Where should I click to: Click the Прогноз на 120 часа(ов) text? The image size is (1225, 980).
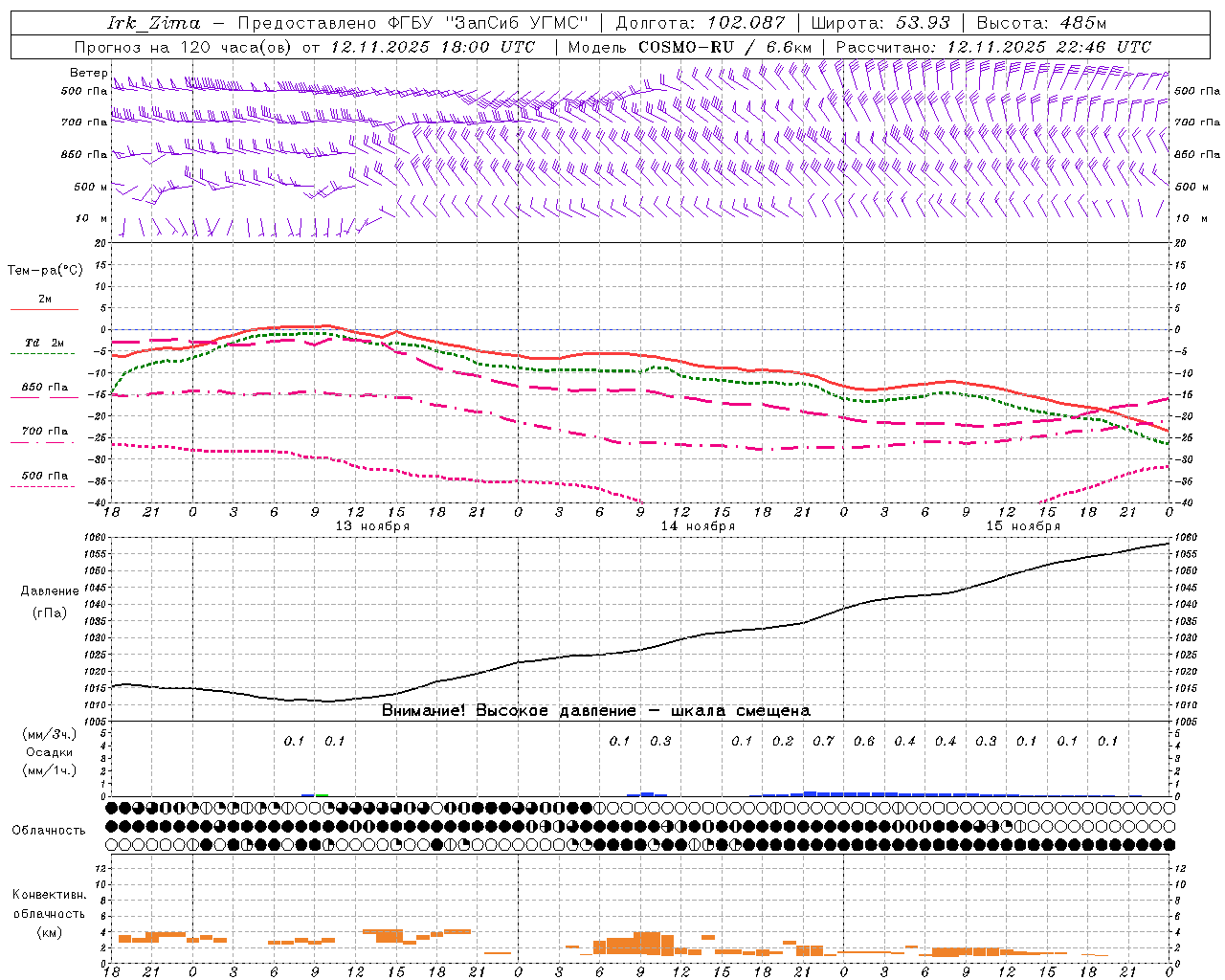(x=183, y=47)
